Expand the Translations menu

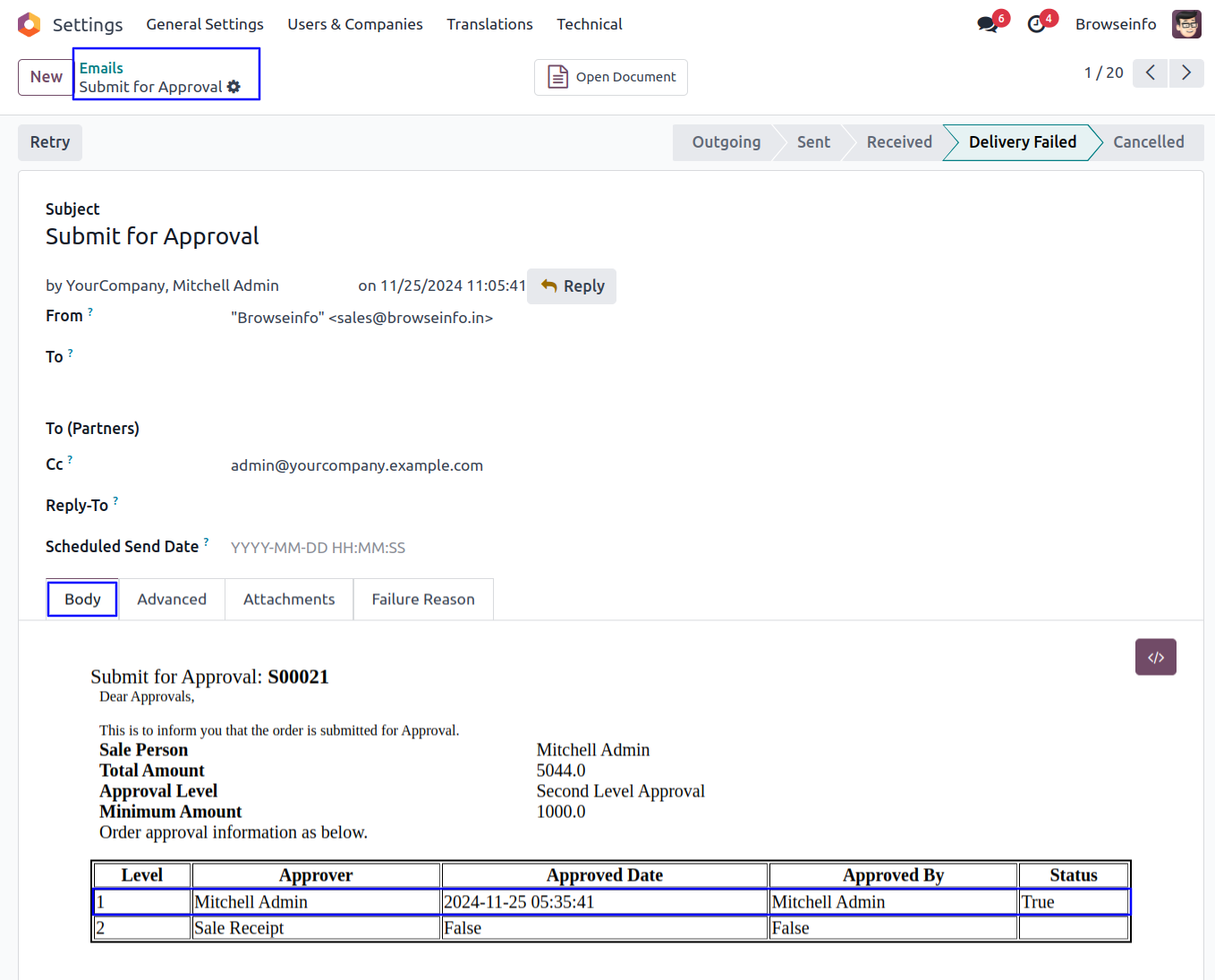click(489, 24)
